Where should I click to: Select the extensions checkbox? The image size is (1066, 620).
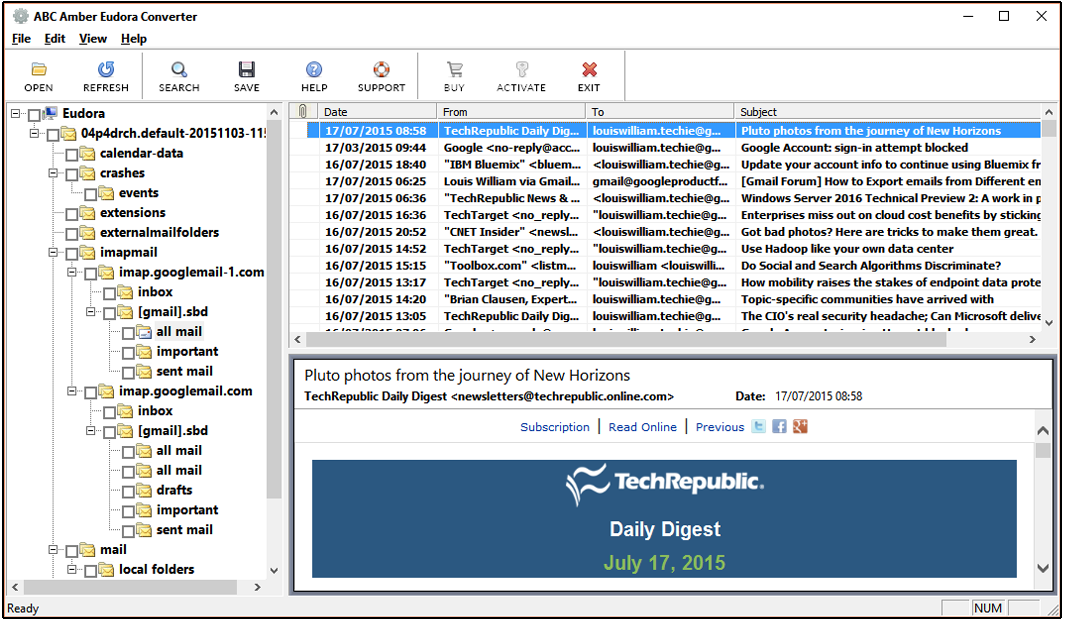[71, 214]
